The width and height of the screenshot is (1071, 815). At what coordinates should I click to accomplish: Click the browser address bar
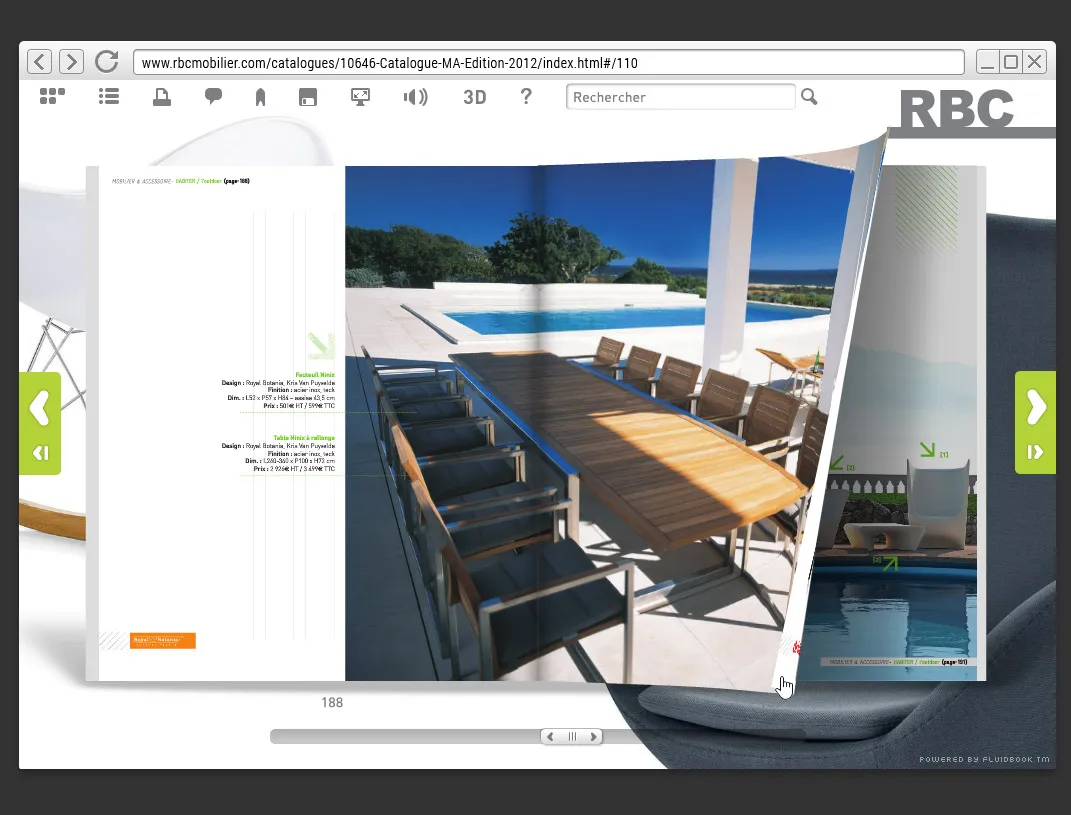pyautogui.click(x=548, y=63)
